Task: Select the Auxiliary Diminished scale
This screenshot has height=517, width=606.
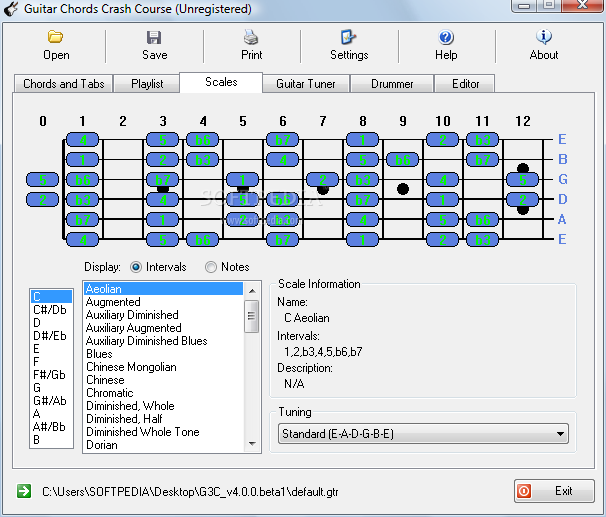Action: 163,315
